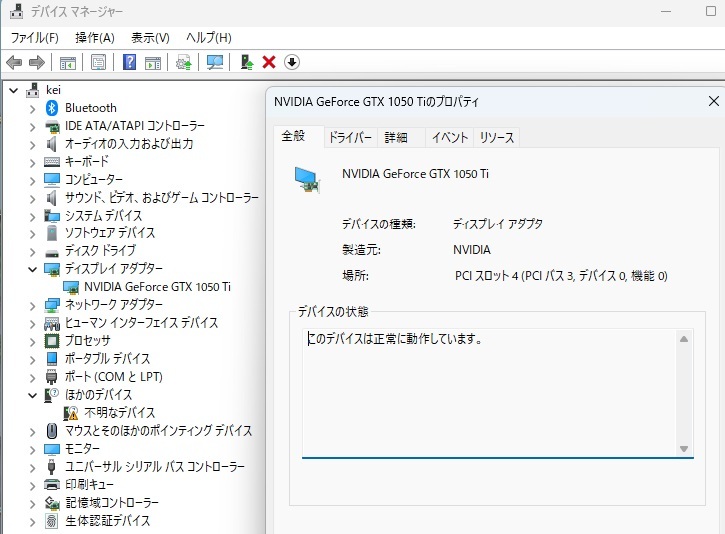
Task: Switch to the リソース tab
Action: coord(497,137)
